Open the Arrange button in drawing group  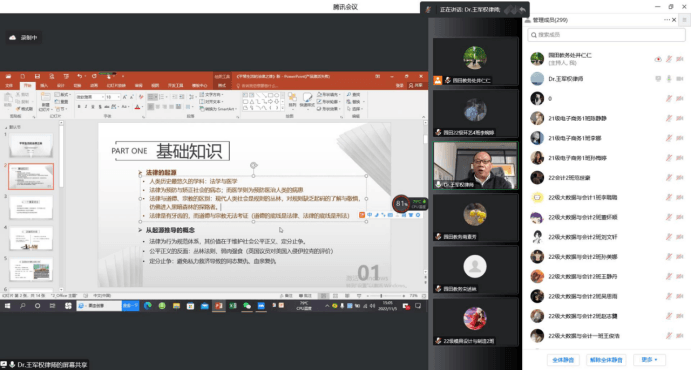point(292,100)
